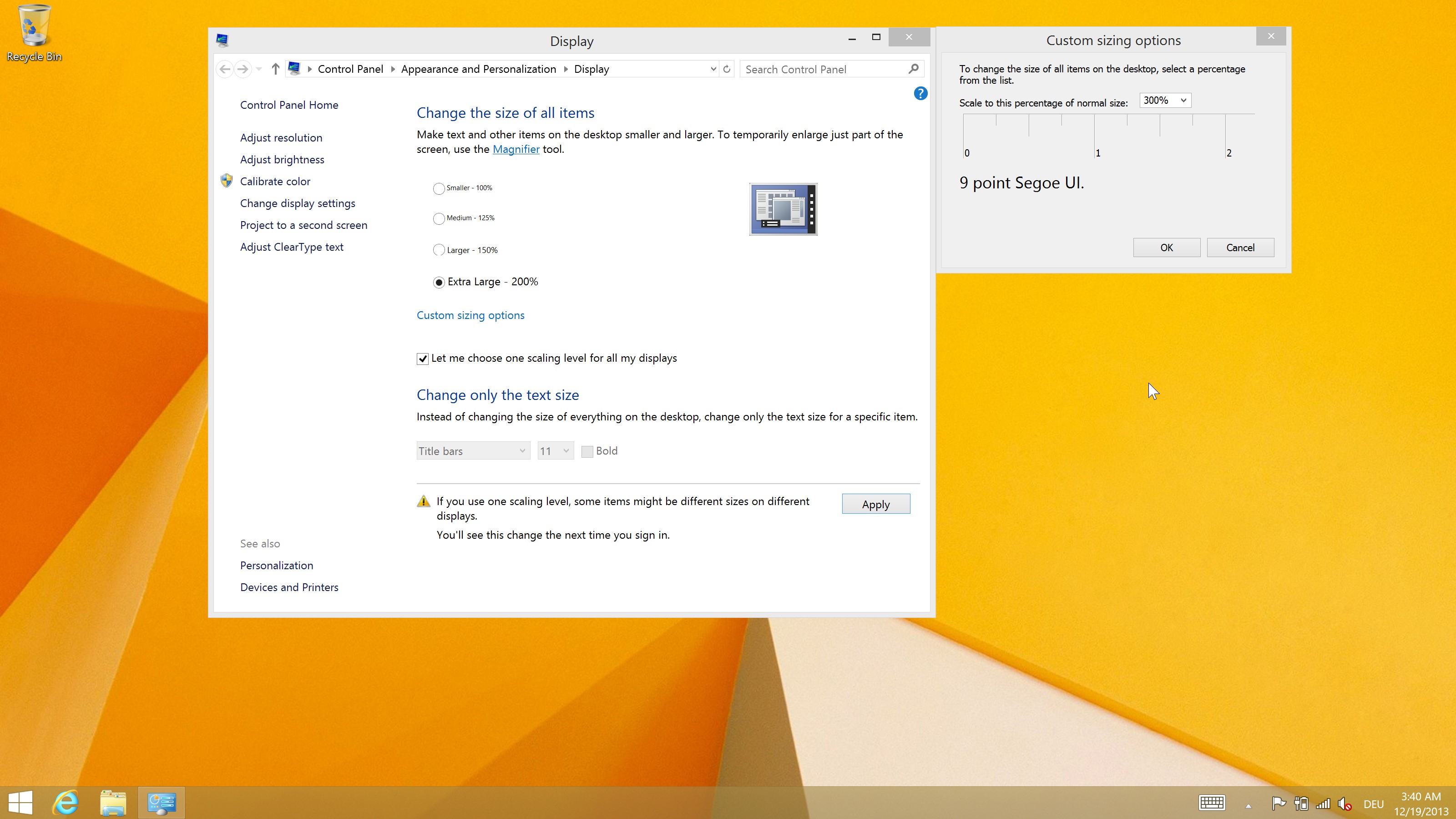
Task: Select Extra Large - 200% radio button
Action: click(439, 282)
